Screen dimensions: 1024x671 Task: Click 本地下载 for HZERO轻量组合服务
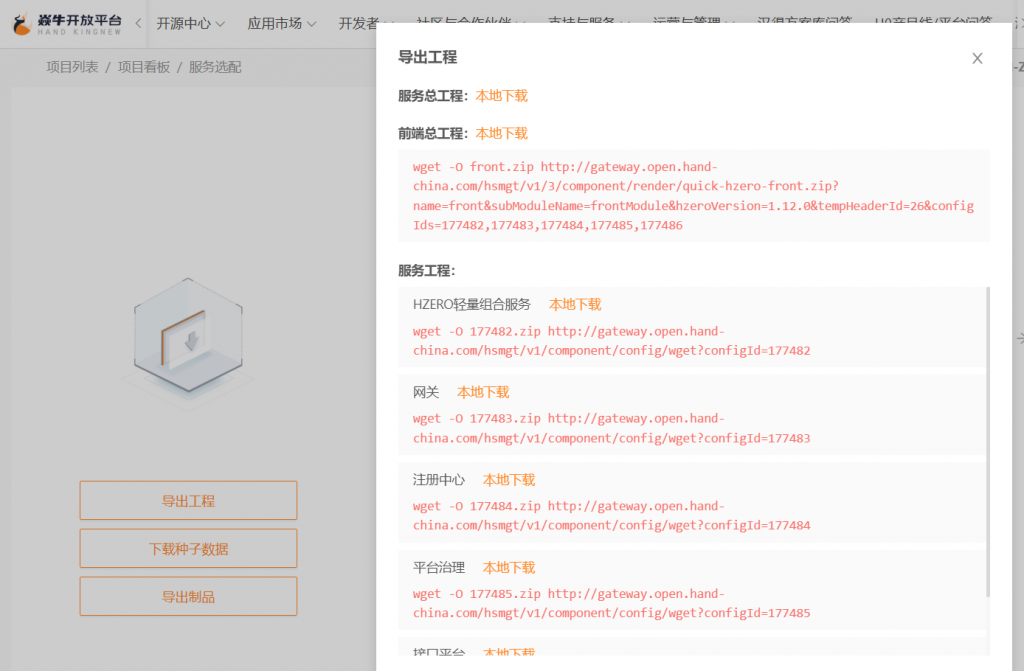(575, 305)
